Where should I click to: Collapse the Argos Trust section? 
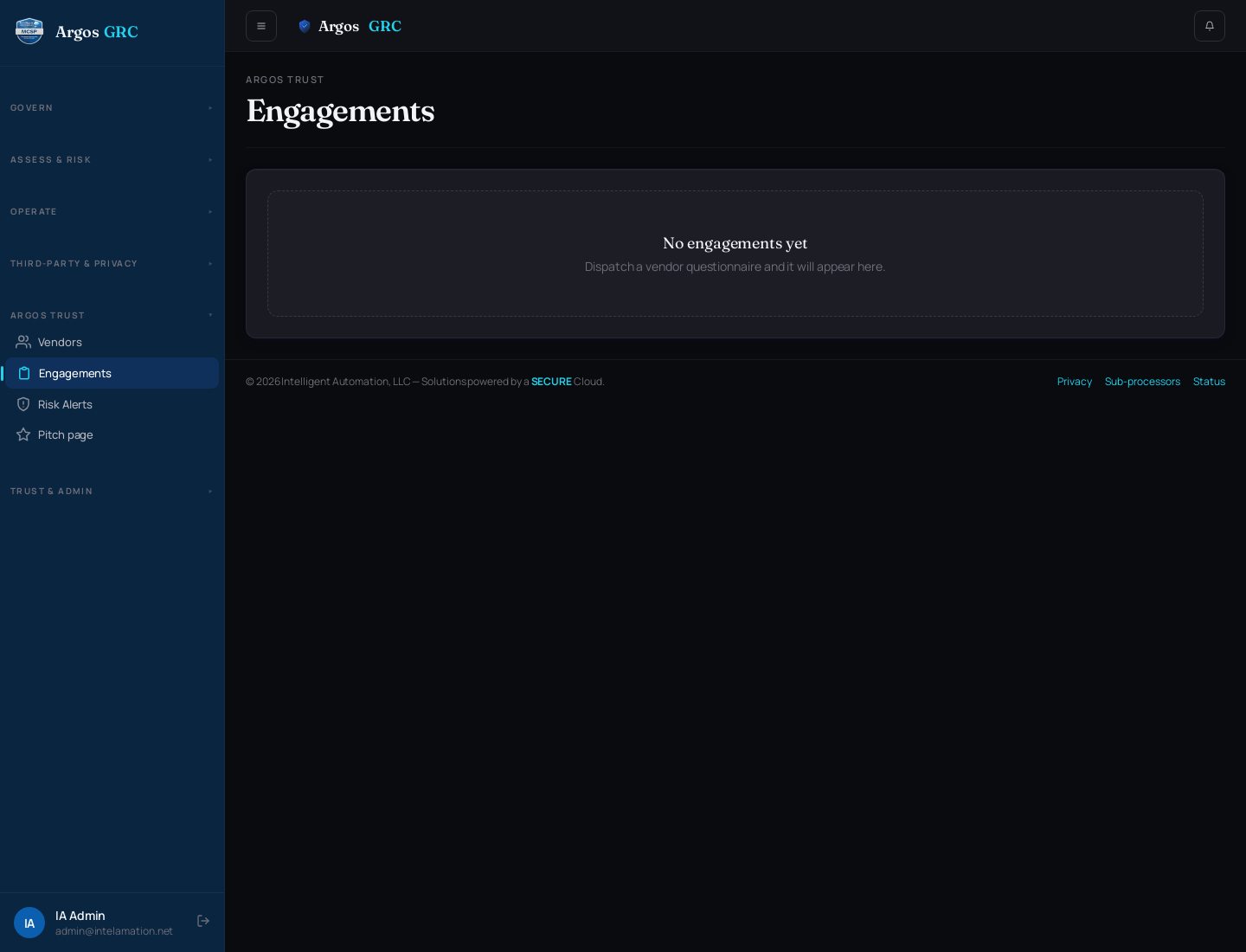click(x=112, y=316)
